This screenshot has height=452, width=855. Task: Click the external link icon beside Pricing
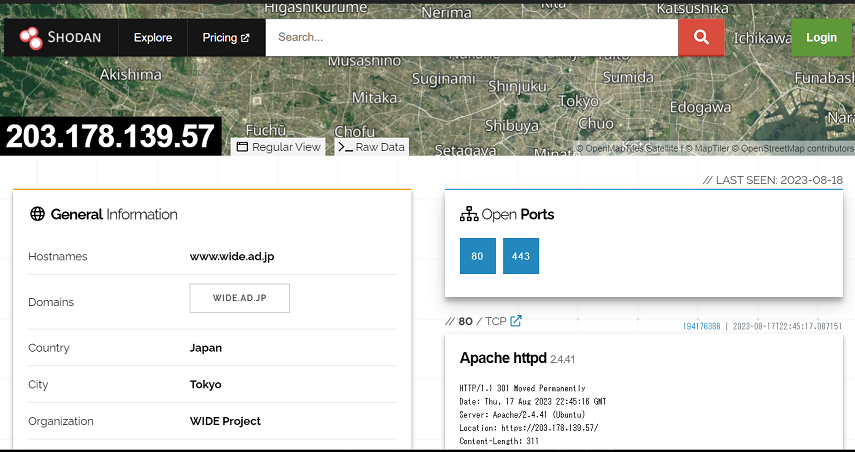click(x=246, y=38)
